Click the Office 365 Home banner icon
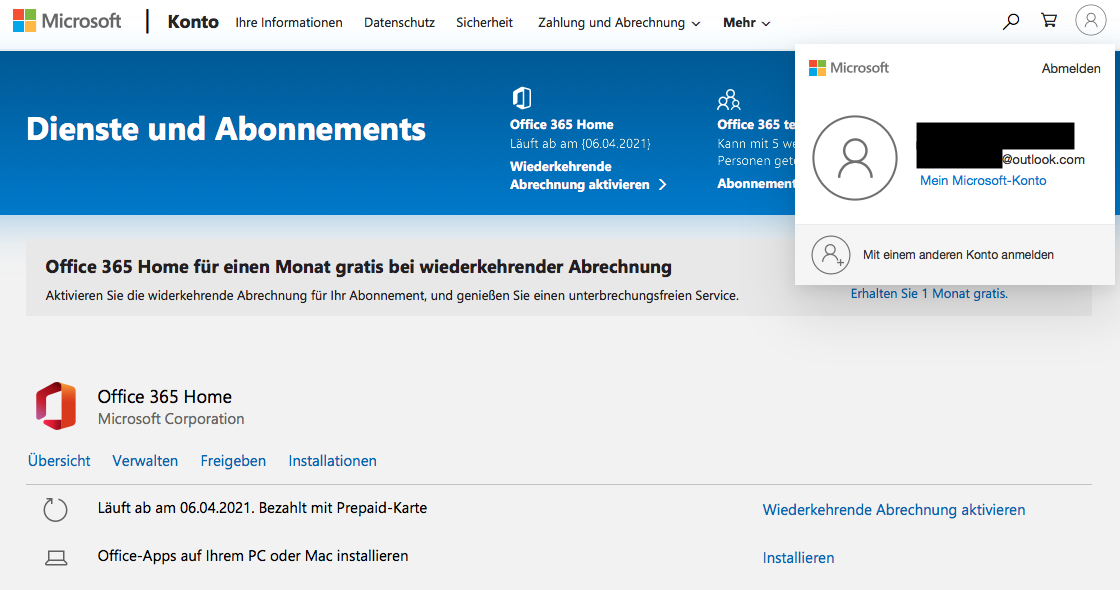The image size is (1120, 590). tap(522, 98)
